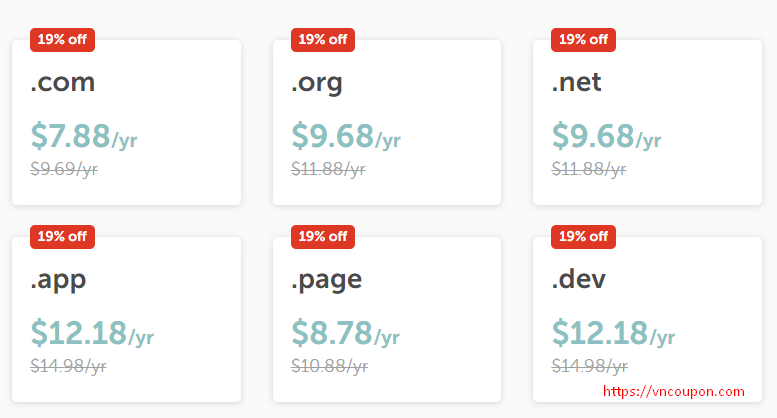The image size is (777, 418).
Task: Select the .page domain card
Action: tap(387, 319)
